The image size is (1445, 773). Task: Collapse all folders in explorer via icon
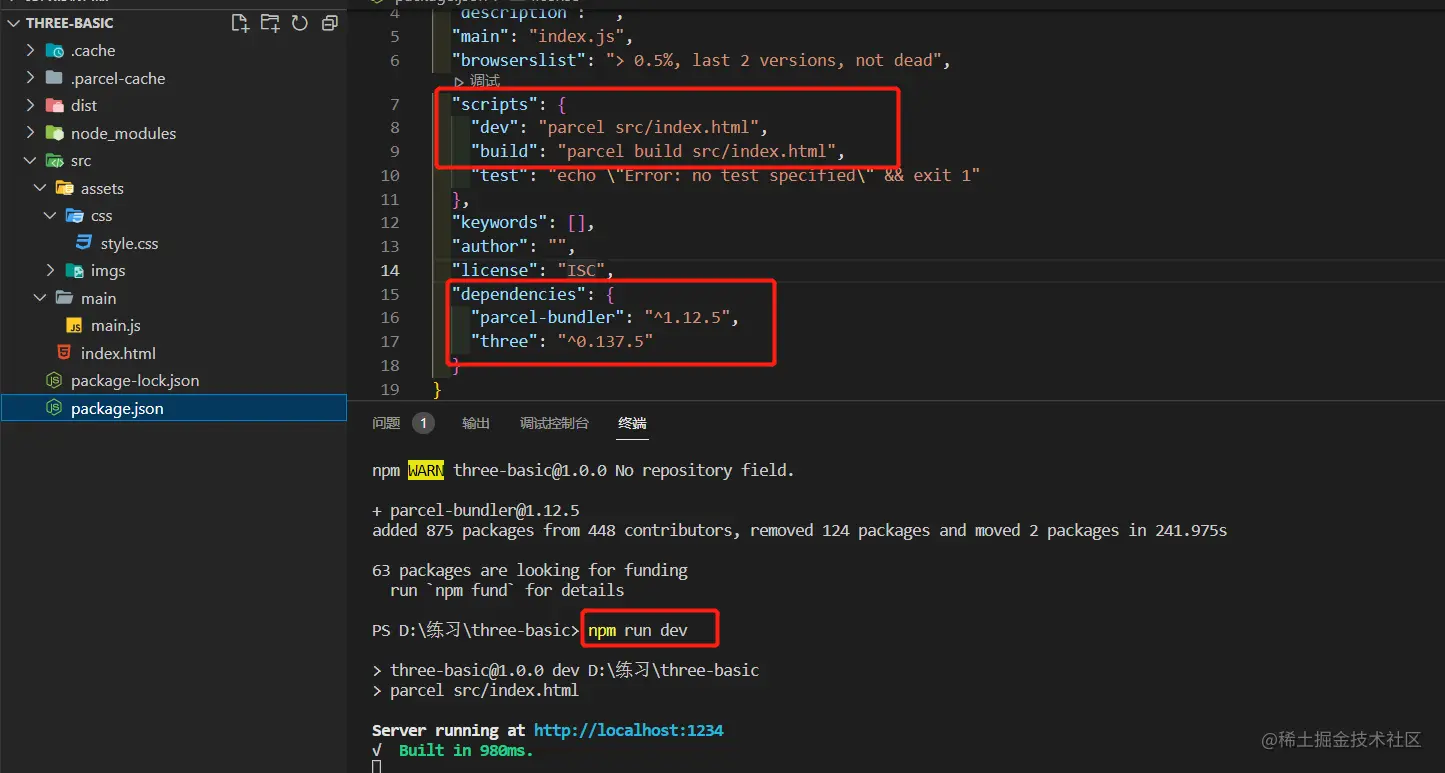click(329, 23)
